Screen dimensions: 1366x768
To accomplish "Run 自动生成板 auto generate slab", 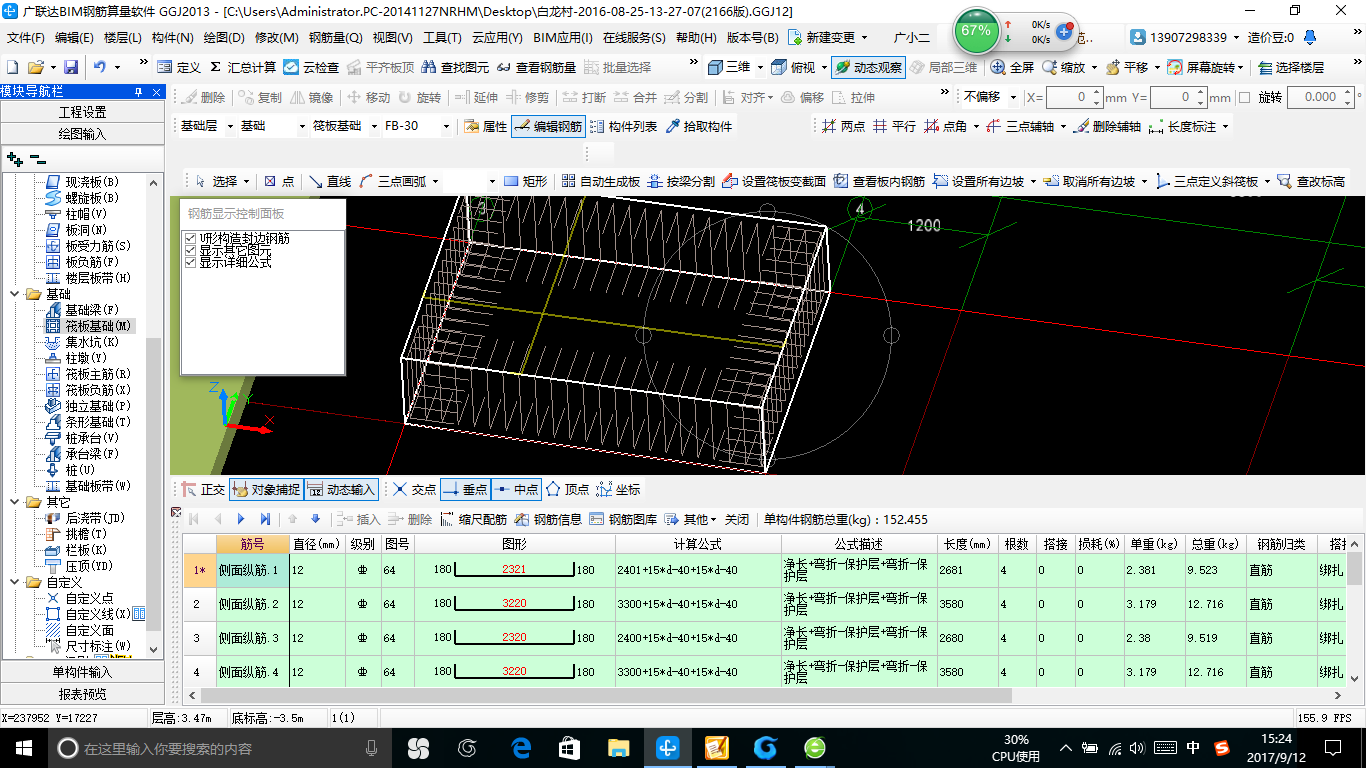I will pyautogui.click(x=600, y=181).
